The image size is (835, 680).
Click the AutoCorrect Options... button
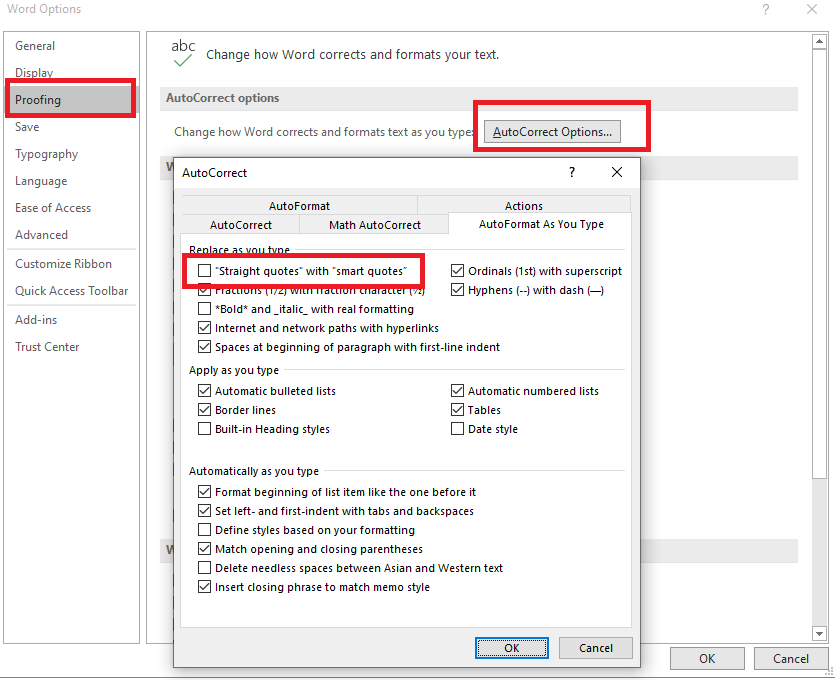tap(552, 132)
